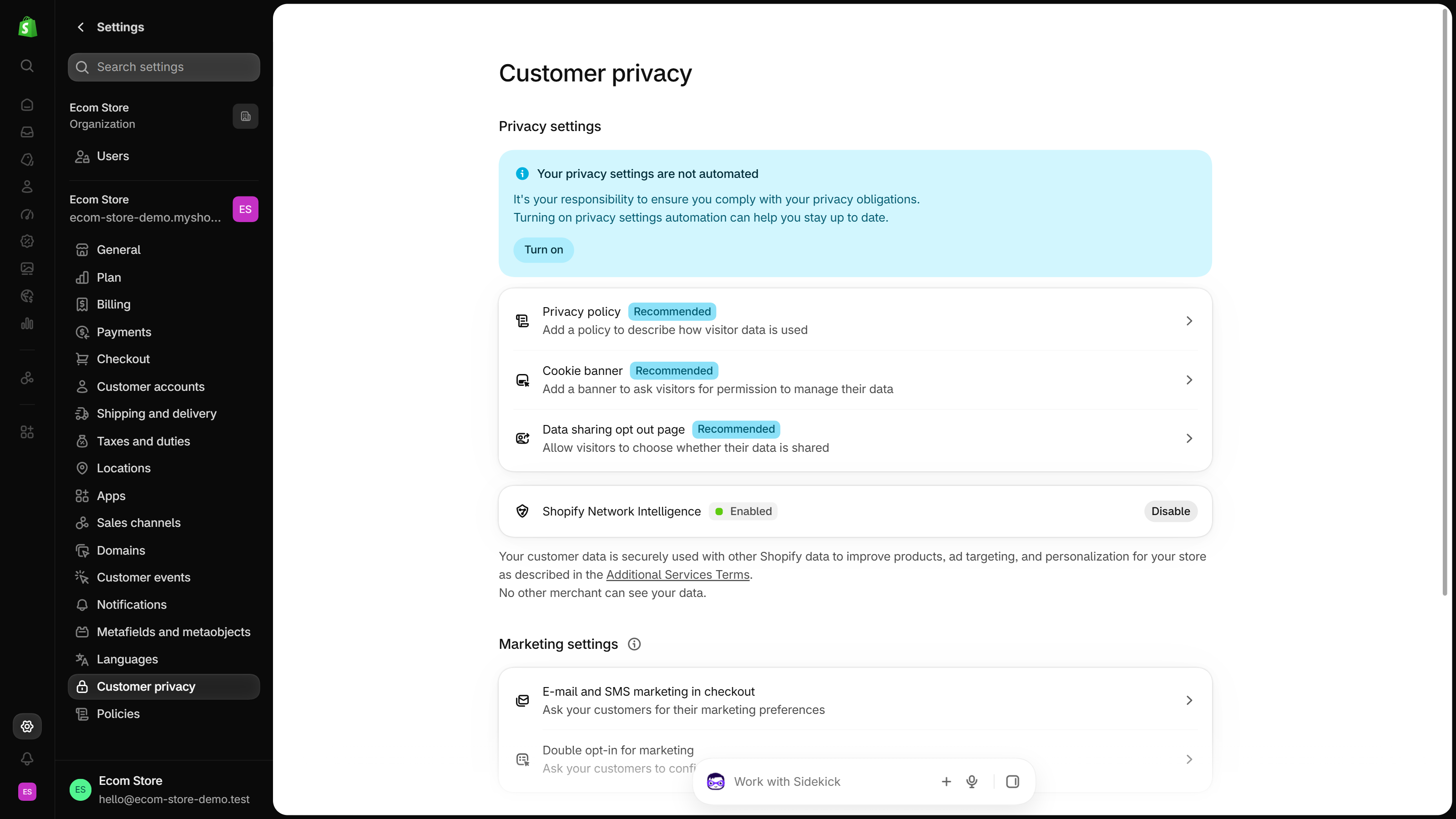The width and height of the screenshot is (1456, 819).
Task: Open Sales channels icon in left rail
Action: click(27, 378)
